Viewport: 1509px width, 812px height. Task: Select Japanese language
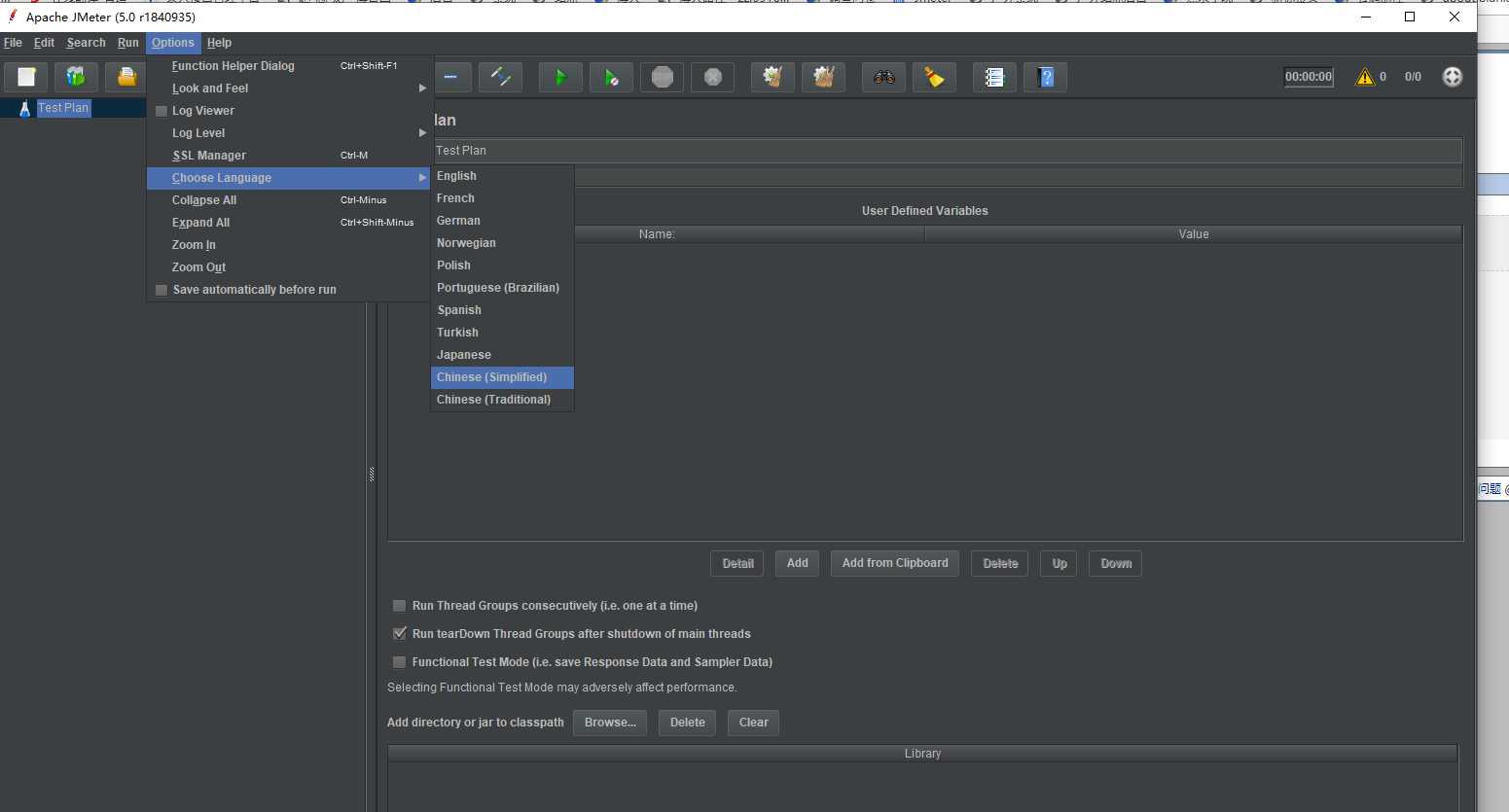[x=502, y=355]
